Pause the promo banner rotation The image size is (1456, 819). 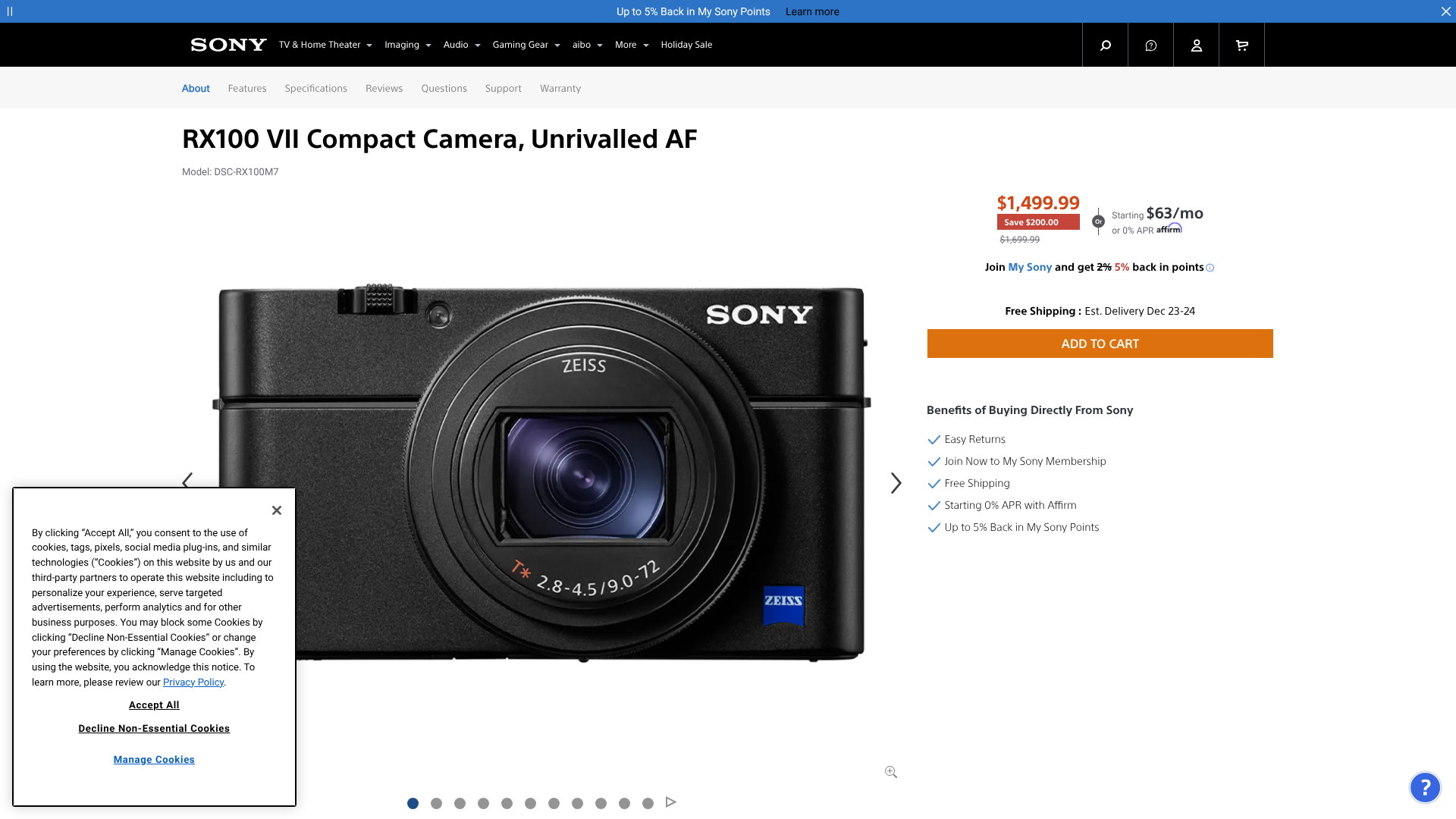click(10, 11)
